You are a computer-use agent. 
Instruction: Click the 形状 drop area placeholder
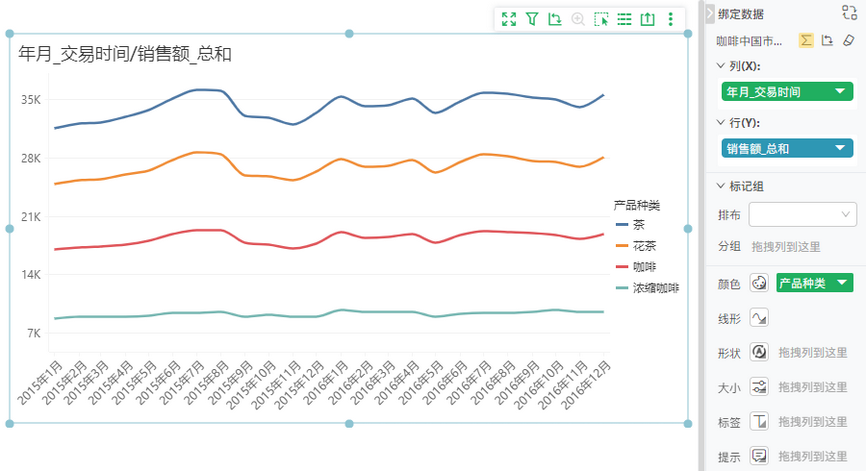point(813,352)
